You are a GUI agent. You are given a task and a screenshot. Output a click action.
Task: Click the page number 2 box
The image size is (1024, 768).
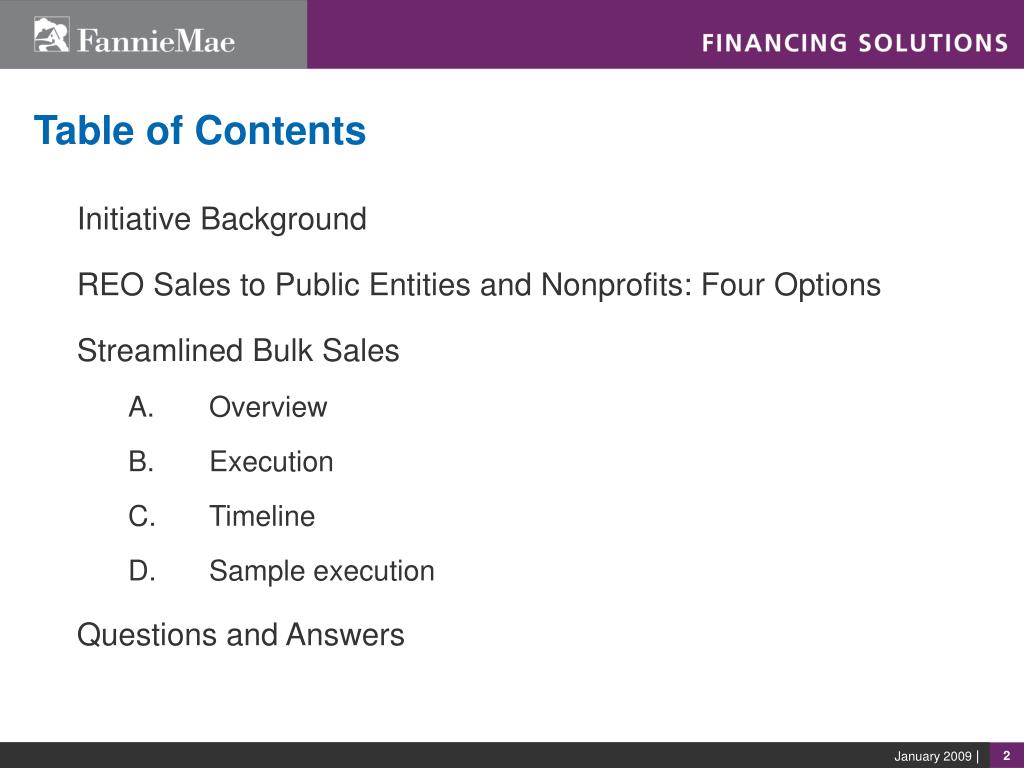click(x=1007, y=755)
